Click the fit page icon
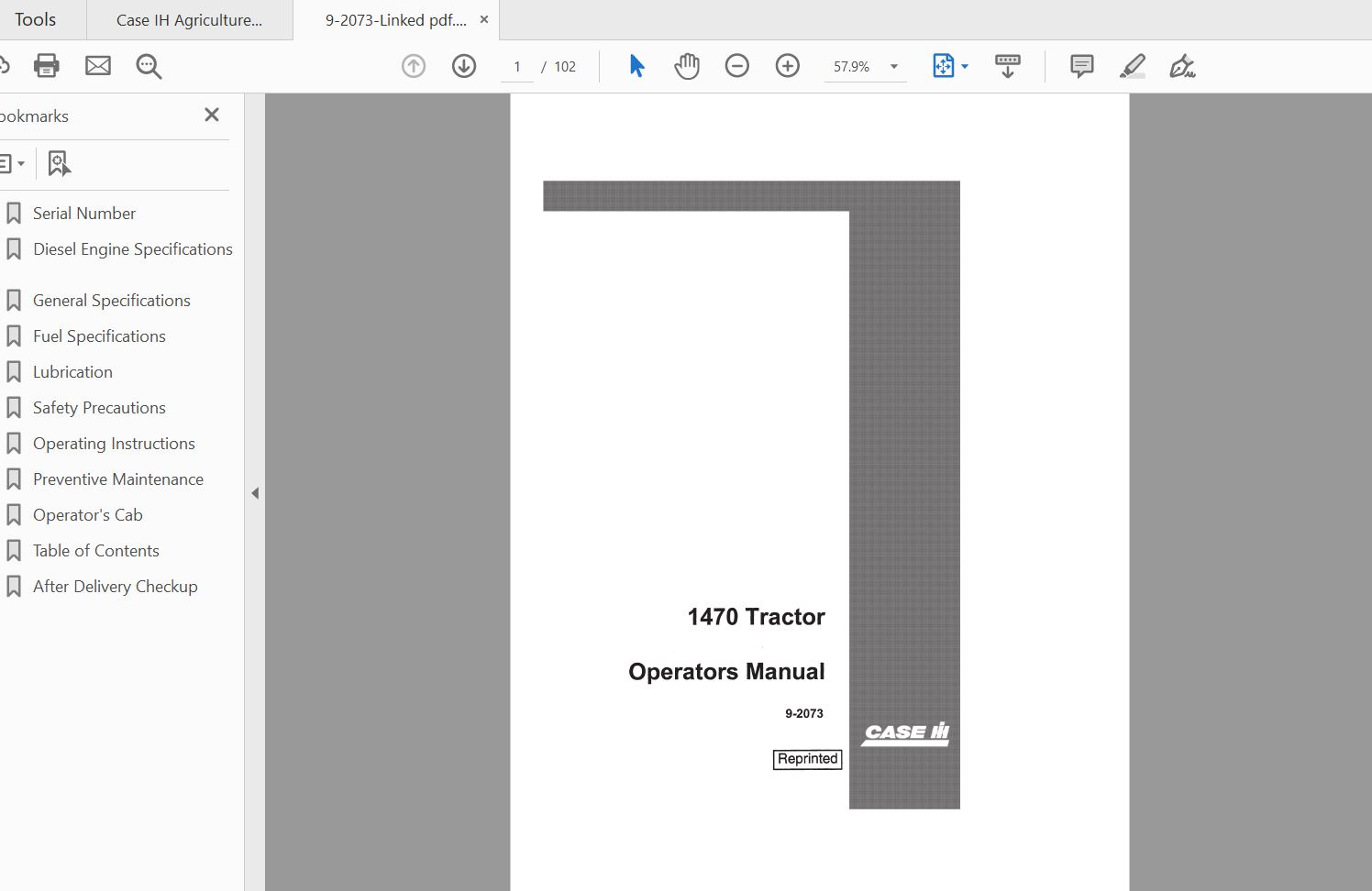The width and height of the screenshot is (1372, 891). [944, 66]
